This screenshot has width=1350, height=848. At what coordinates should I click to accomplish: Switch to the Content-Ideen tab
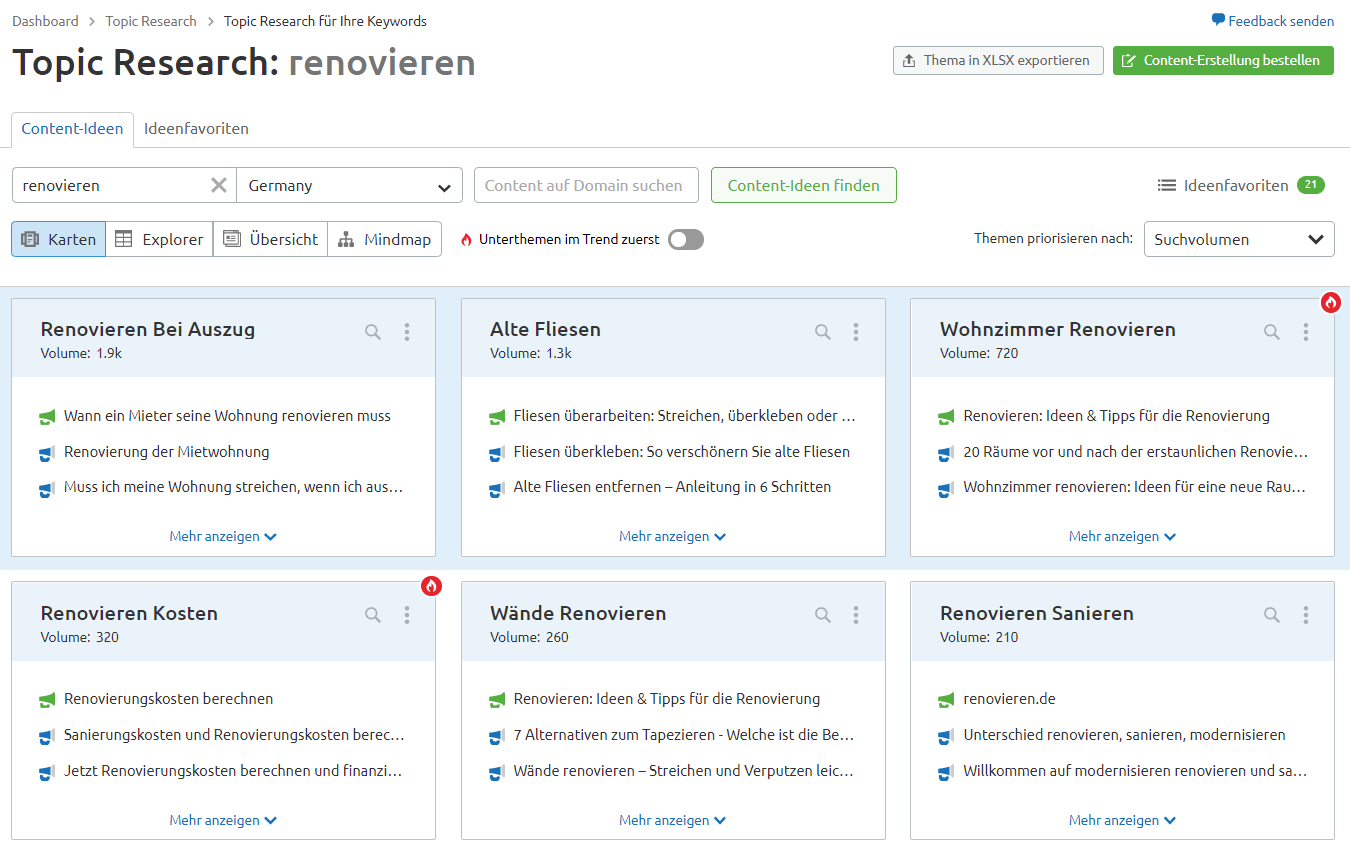72,129
